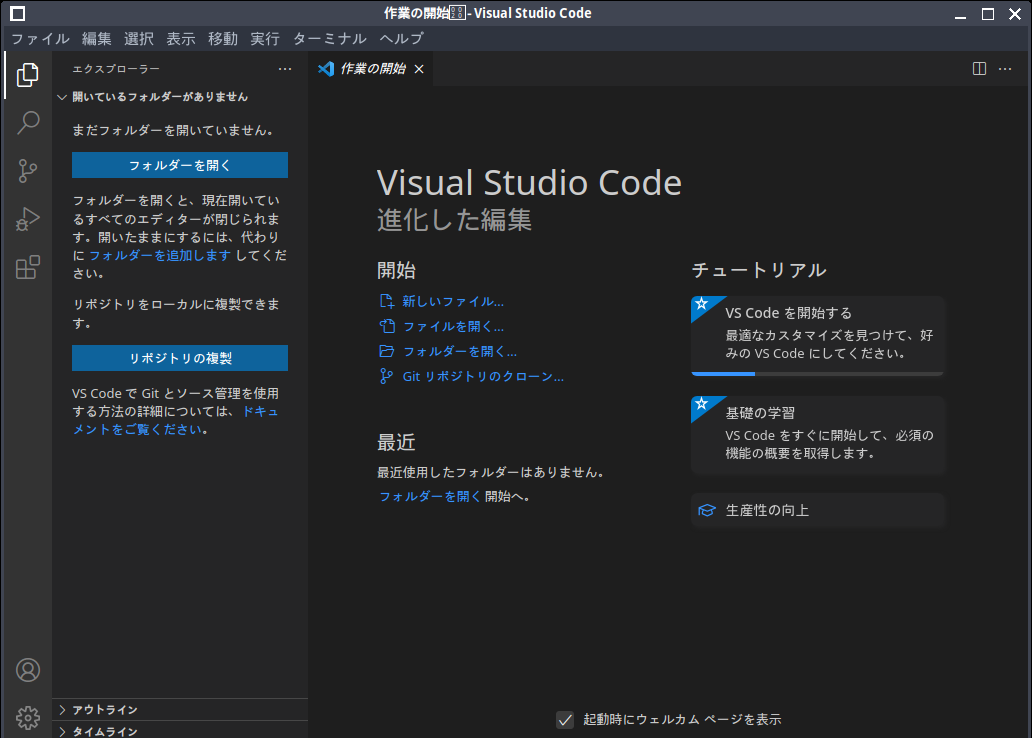Click the フォルダーを開く button in explorer

180,165
